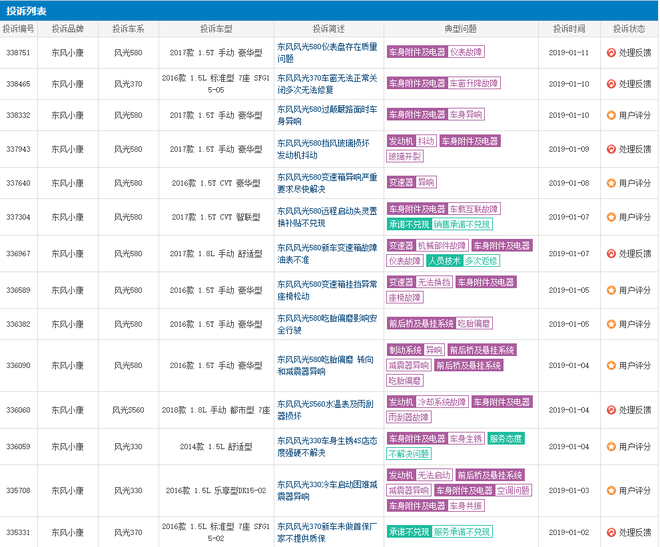Open complaint 东风风光580变速箱异响严重

pyautogui.click(x=327, y=183)
